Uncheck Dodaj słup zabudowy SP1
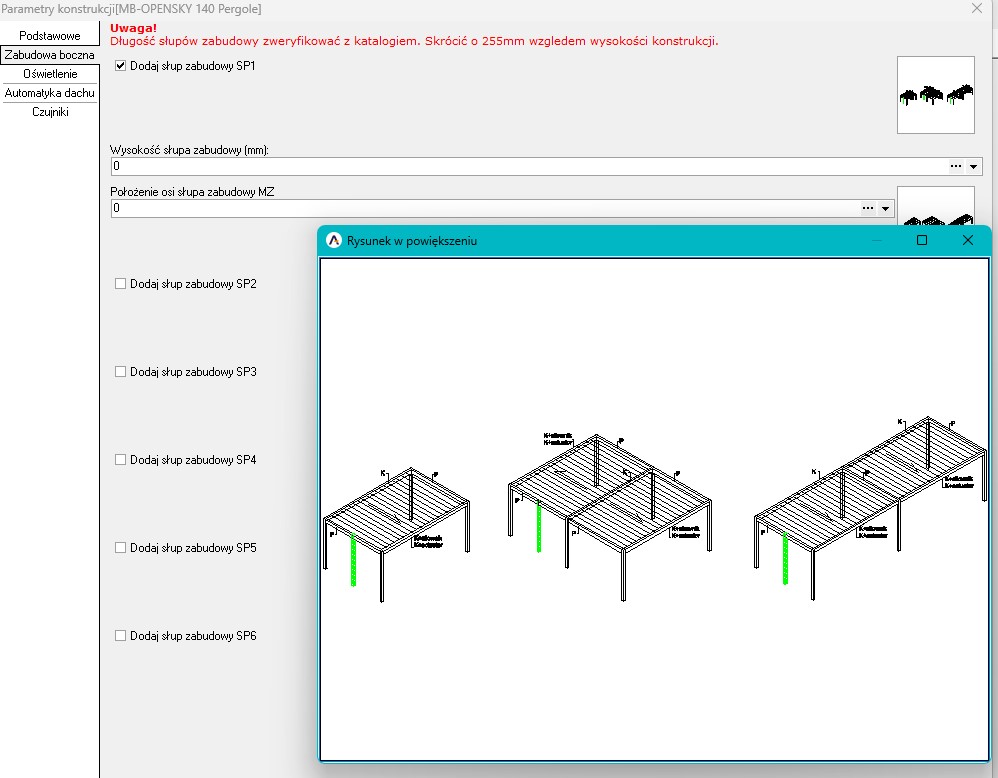The image size is (998, 778). click(x=121, y=66)
